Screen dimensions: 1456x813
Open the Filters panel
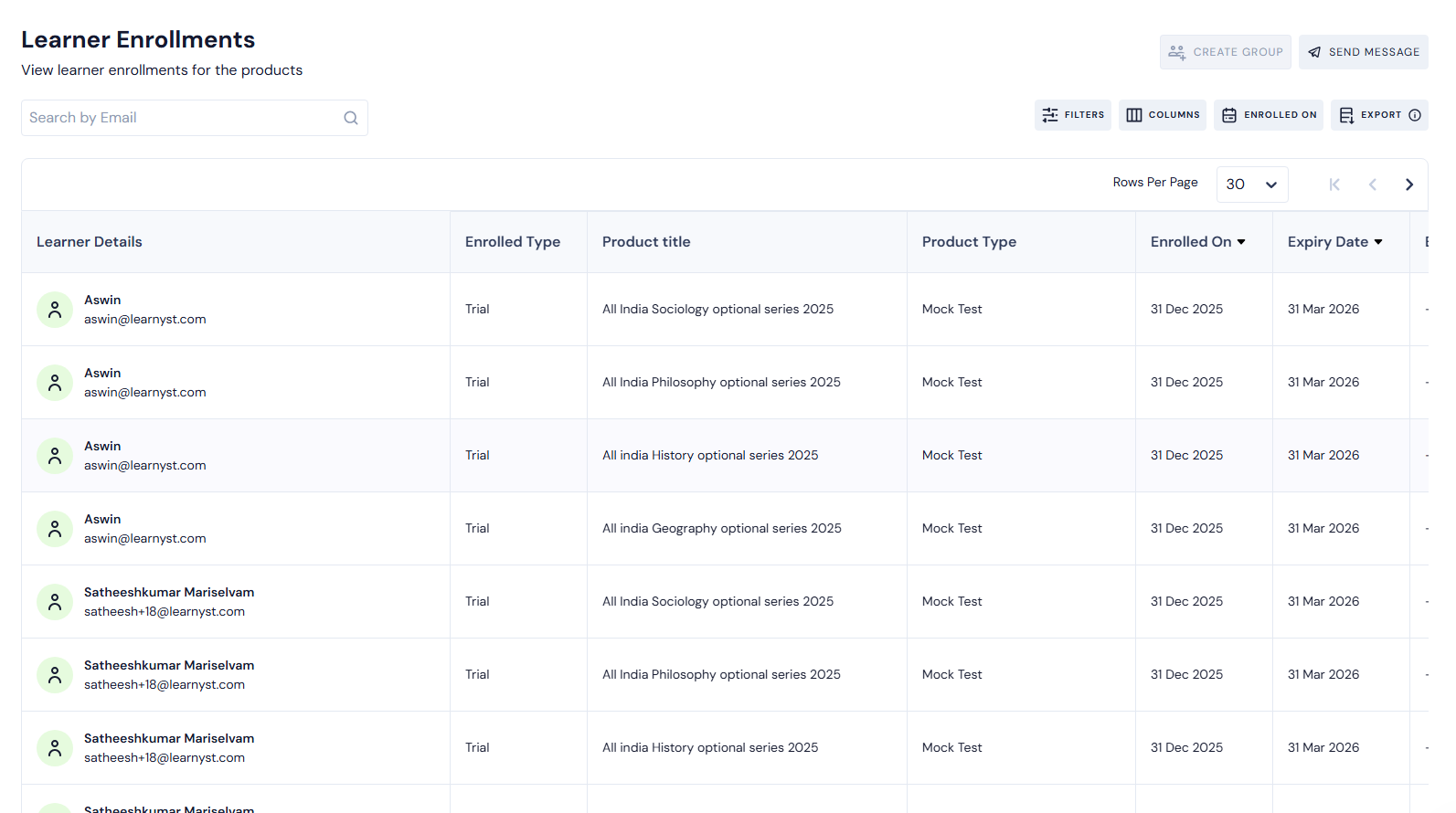1073,115
